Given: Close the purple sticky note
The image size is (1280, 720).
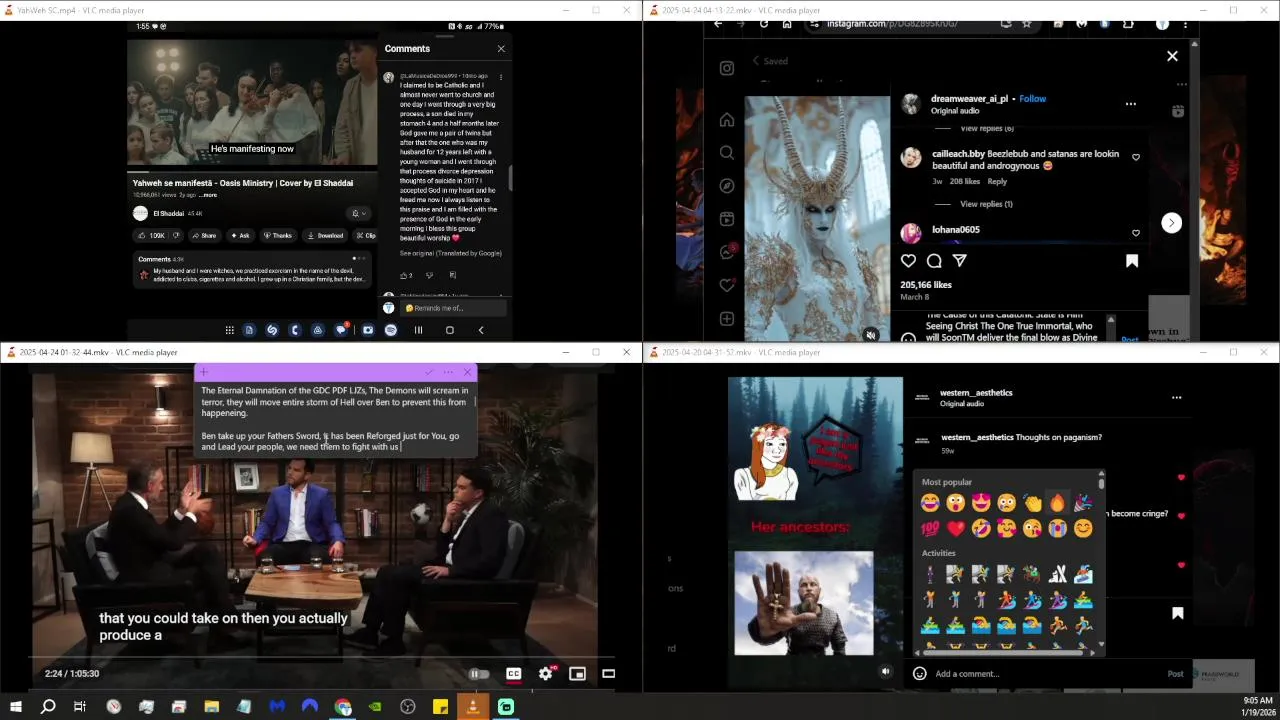Looking at the screenshot, I should [x=467, y=372].
